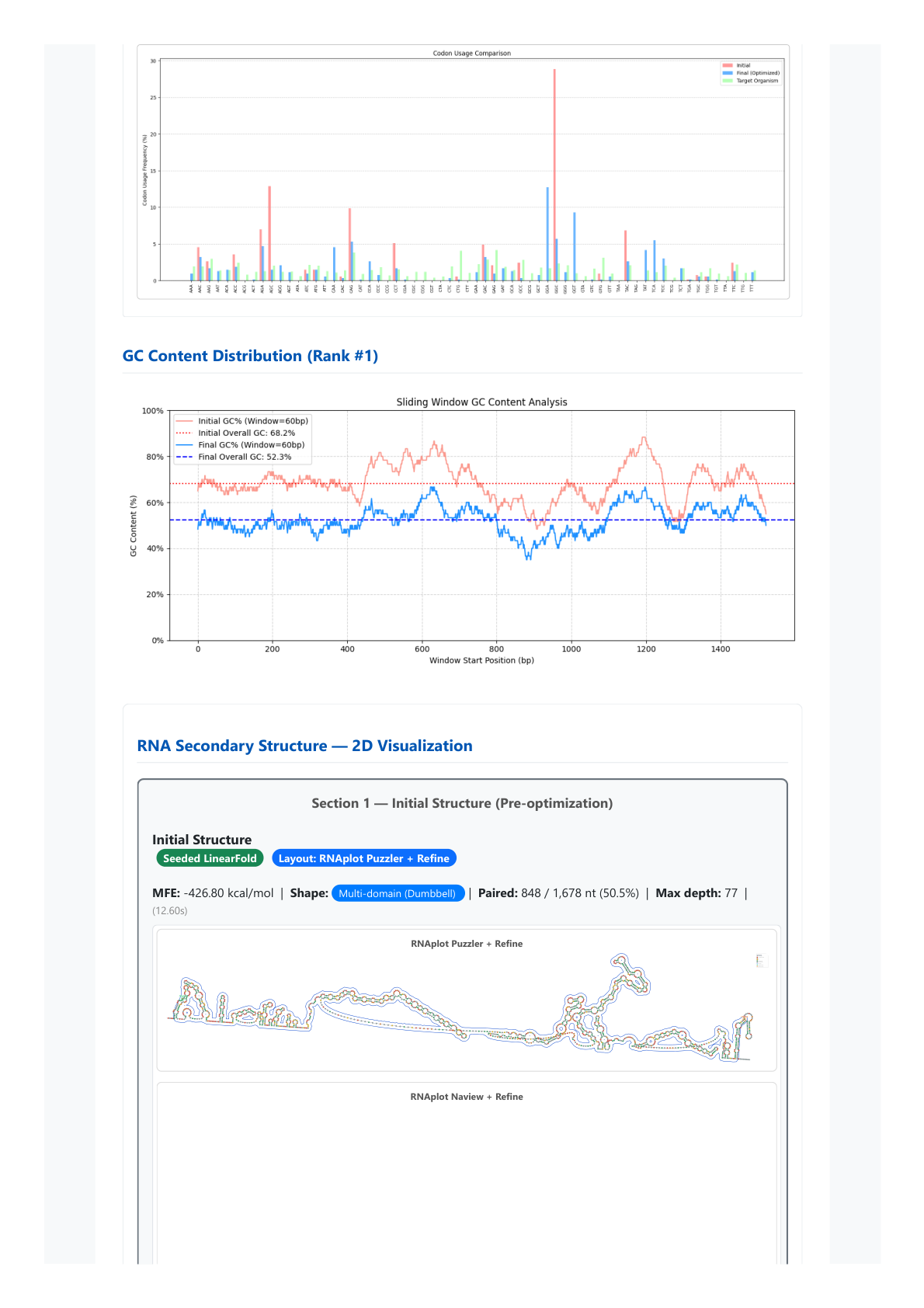Screen dimensions: 924x1308
Task: Click the Section 1 Initial Structure header
Action: [x=462, y=803]
